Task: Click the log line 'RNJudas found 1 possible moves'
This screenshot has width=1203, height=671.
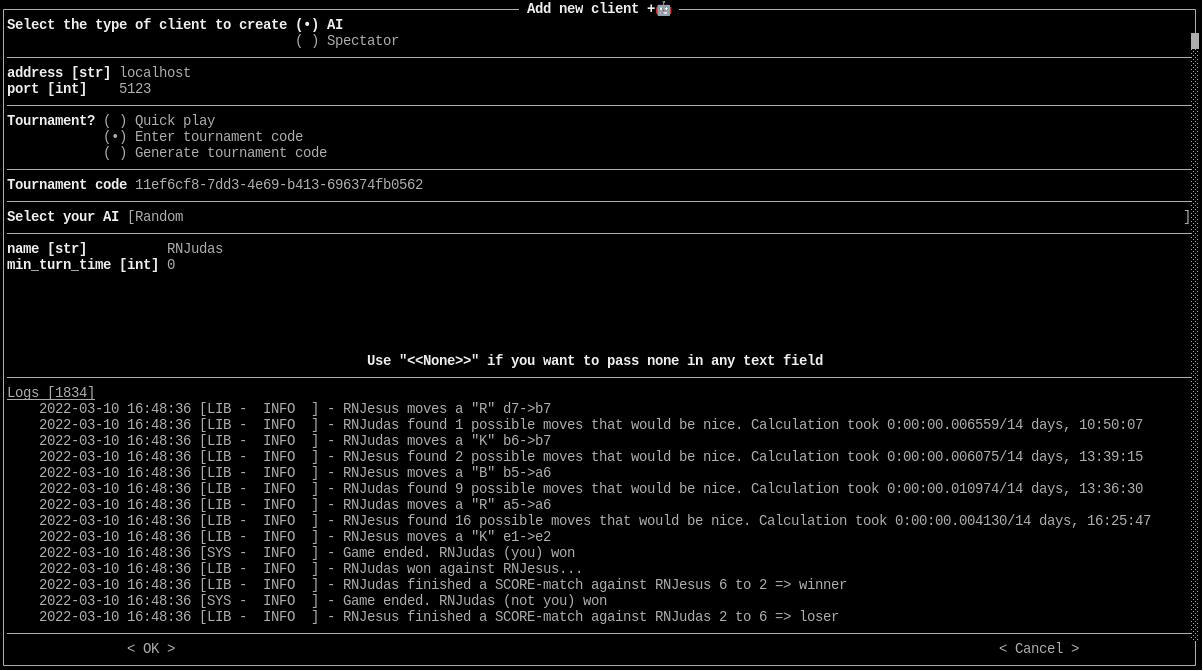Action: point(591,425)
